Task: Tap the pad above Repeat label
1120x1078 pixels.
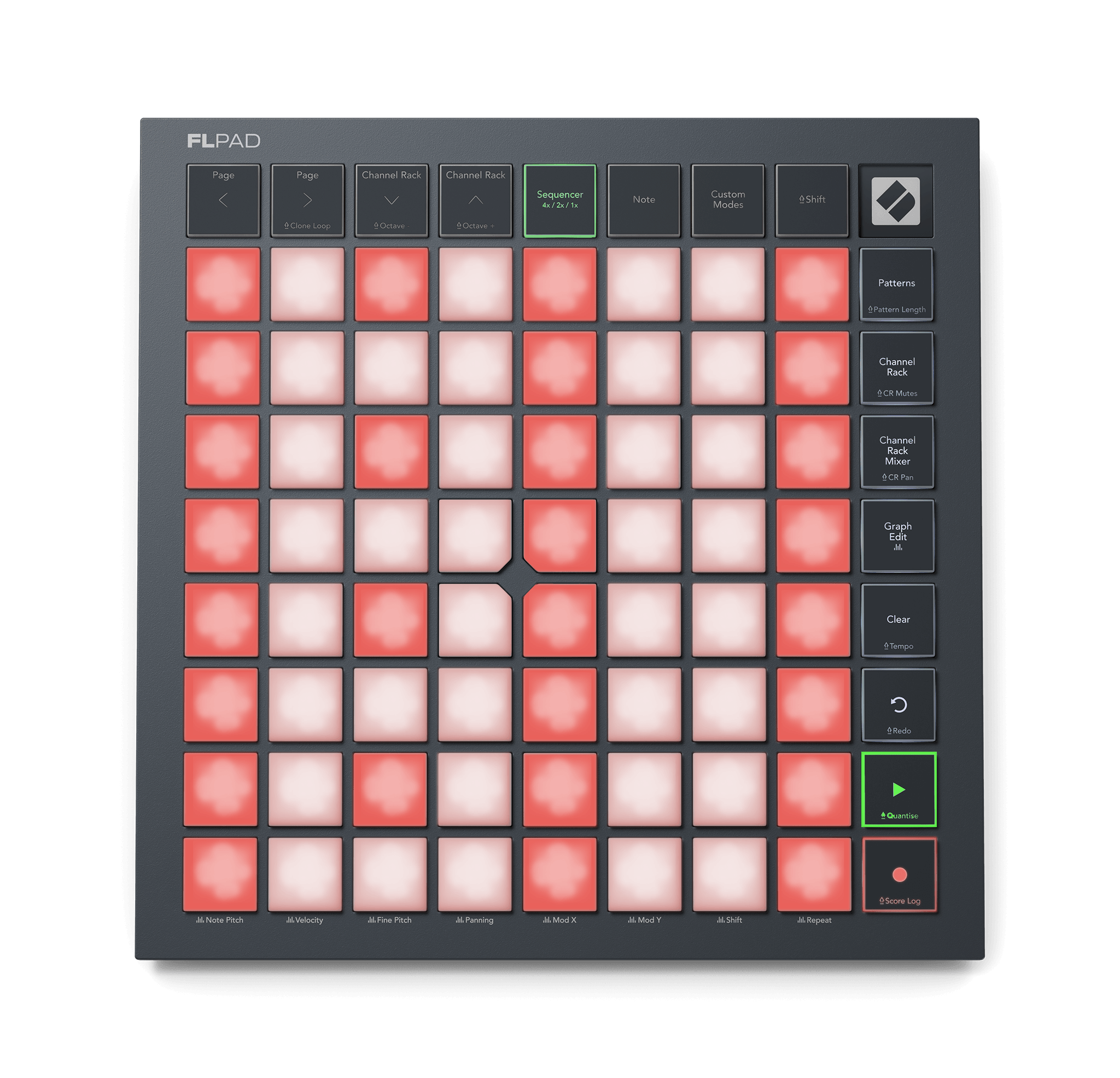Action: (x=815, y=874)
